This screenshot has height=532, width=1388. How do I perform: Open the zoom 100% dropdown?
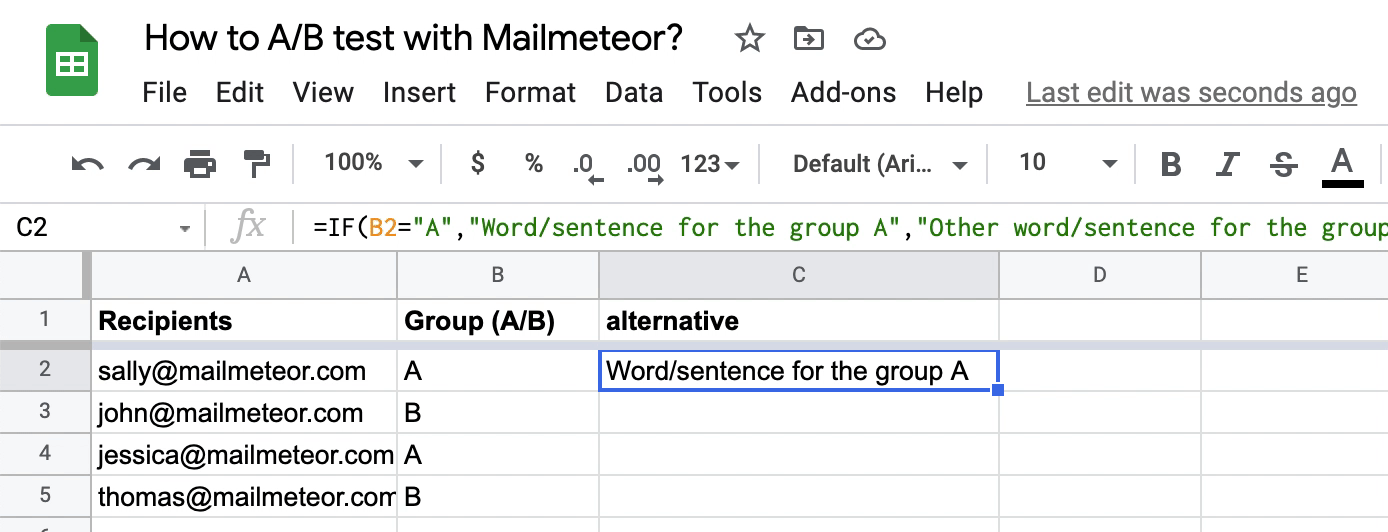374,163
